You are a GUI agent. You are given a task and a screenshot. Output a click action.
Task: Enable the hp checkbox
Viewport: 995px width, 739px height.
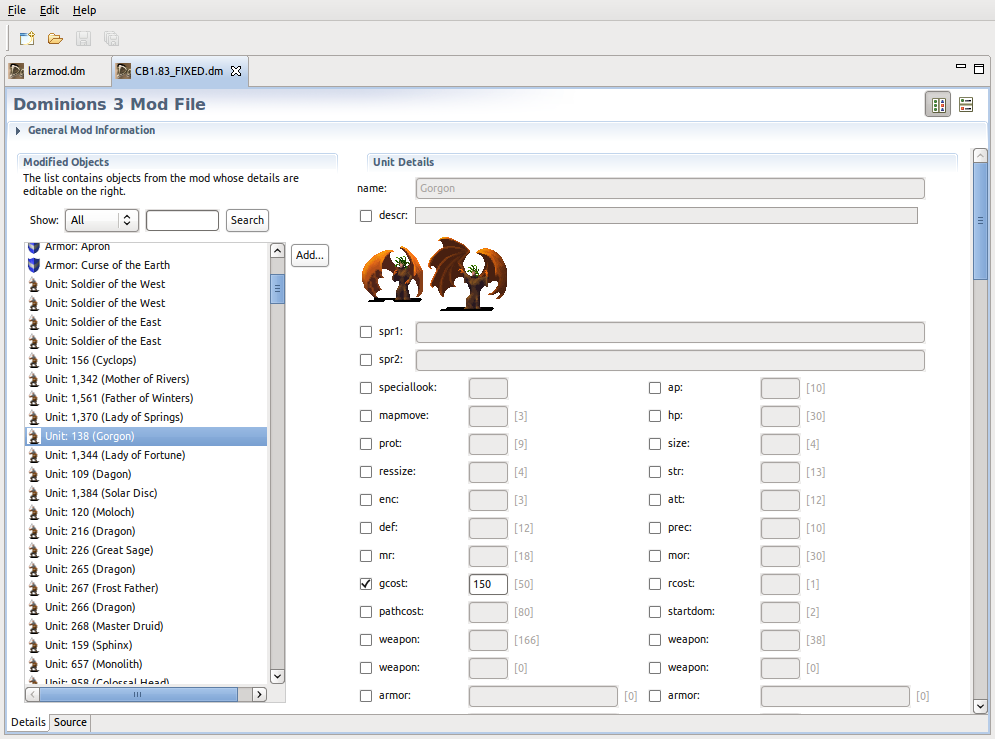click(655, 416)
